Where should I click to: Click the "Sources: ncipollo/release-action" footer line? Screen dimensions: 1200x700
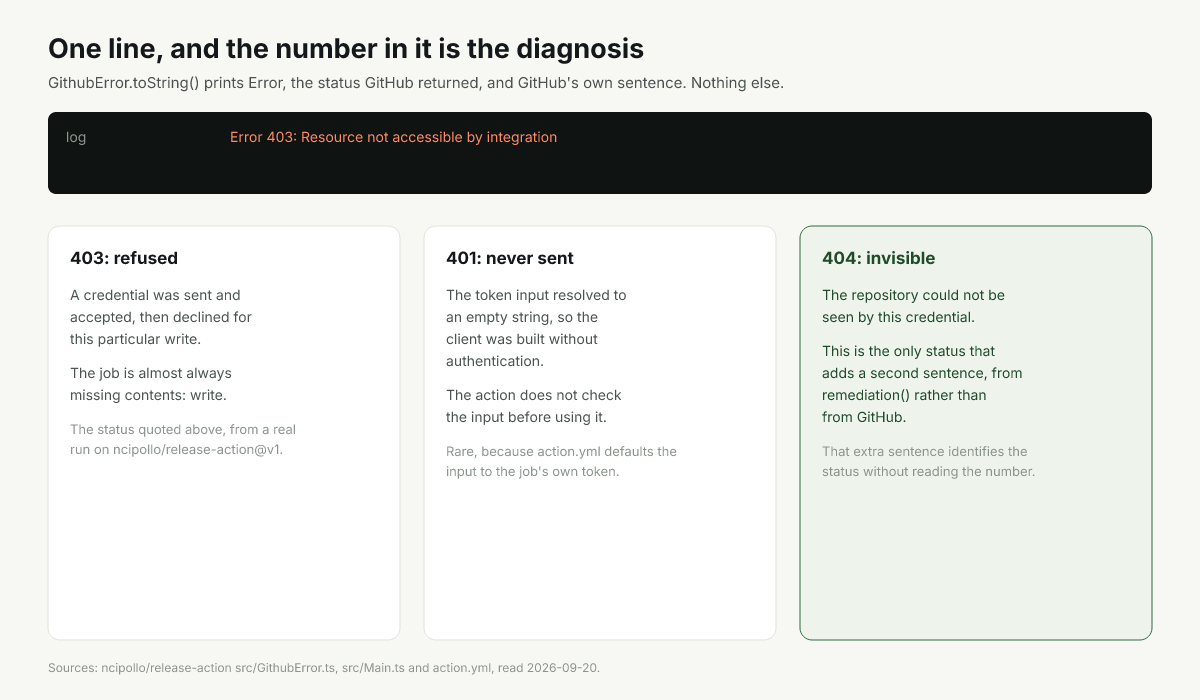pos(324,667)
